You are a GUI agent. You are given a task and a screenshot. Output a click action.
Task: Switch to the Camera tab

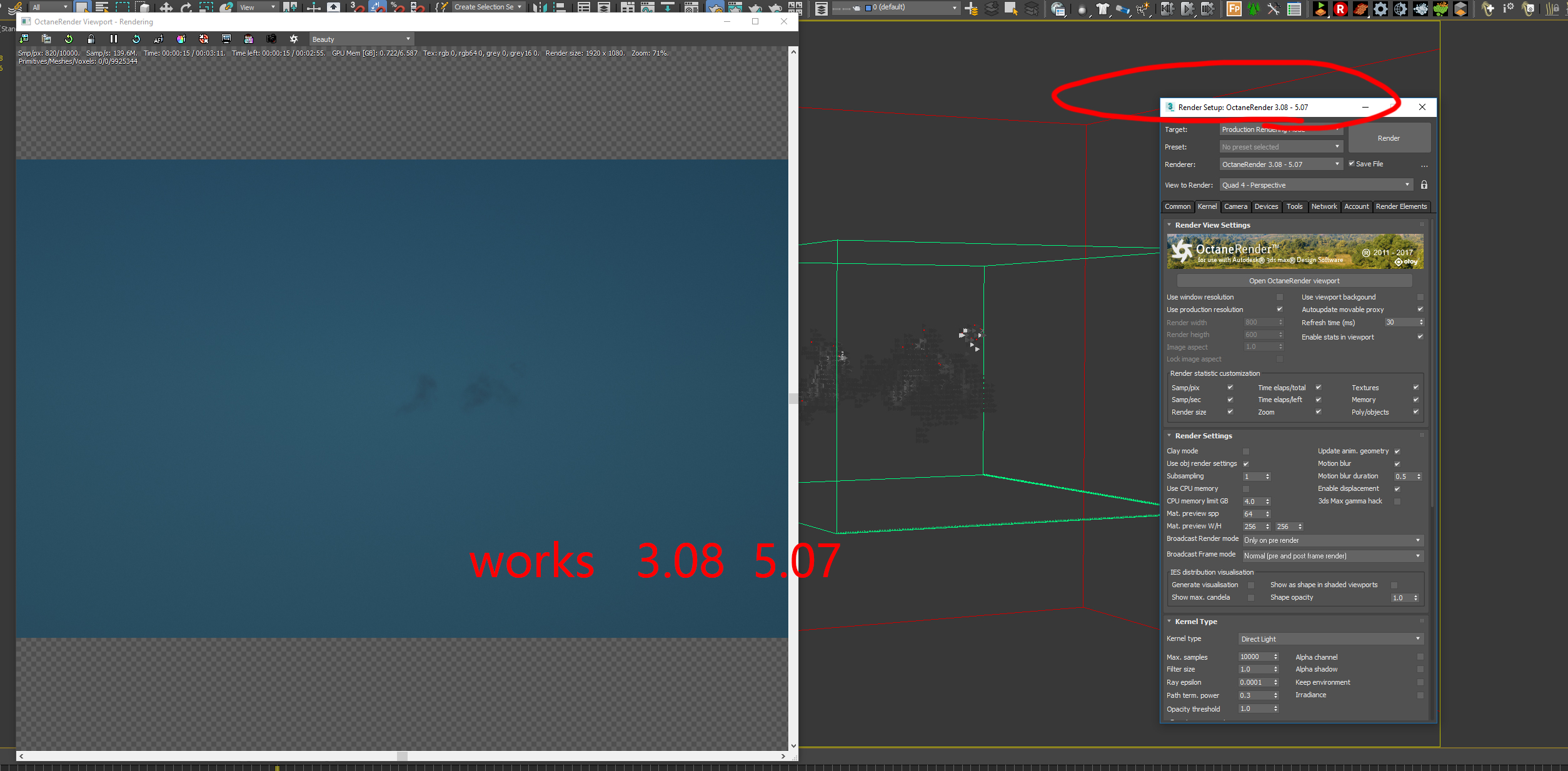[x=1235, y=206]
